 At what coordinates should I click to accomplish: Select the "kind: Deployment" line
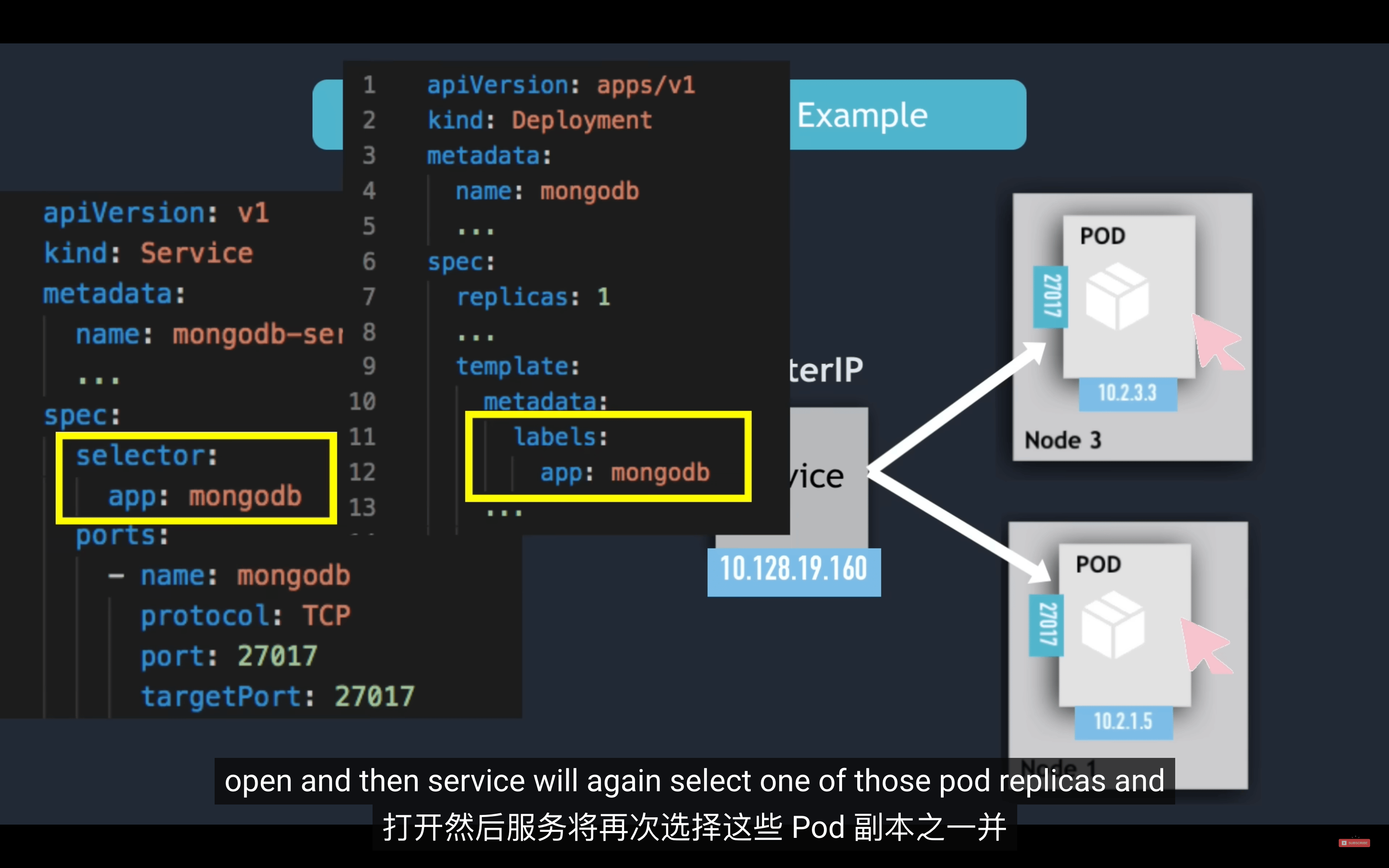point(539,121)
